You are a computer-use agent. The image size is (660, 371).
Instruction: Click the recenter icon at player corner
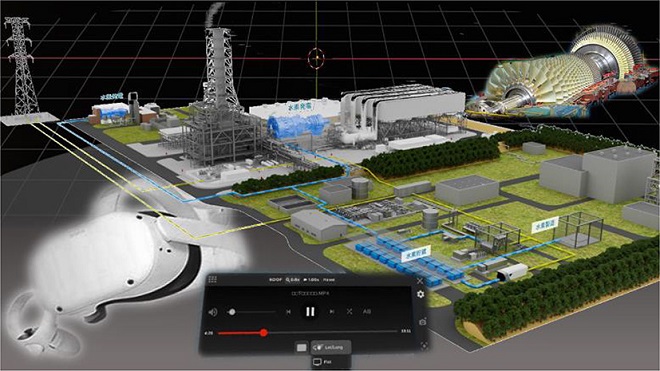pyautogui.click(x=423, y=346)
